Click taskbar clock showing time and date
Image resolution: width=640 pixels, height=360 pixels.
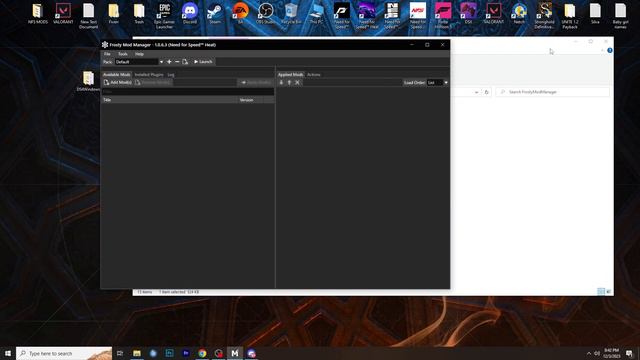point(611,353)
